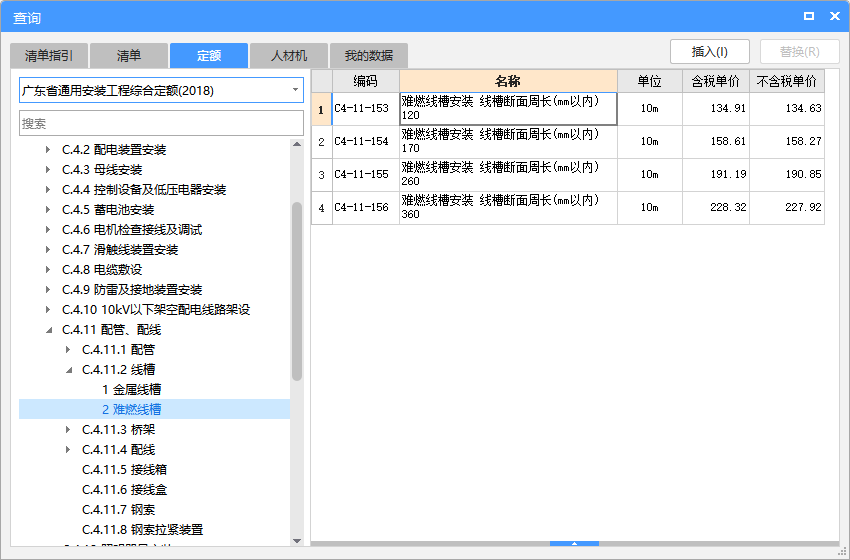Expand the C.4.11.4 配线 node
The height and width of the screenshot is (560, 850).
68,449
